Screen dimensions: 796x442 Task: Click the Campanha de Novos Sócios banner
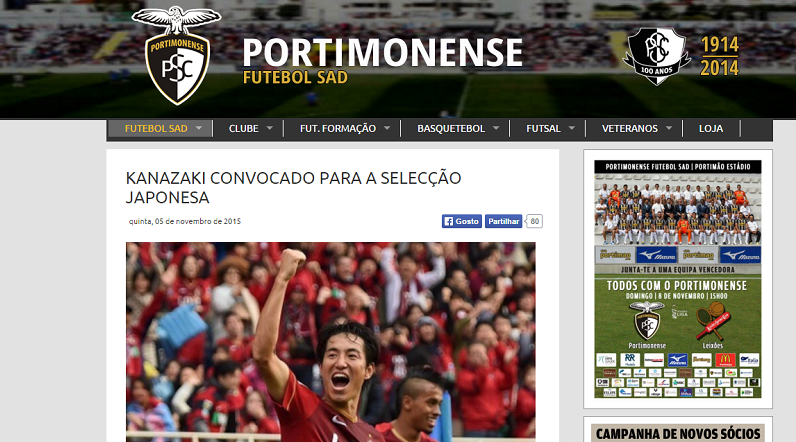[x=678, y=433]
